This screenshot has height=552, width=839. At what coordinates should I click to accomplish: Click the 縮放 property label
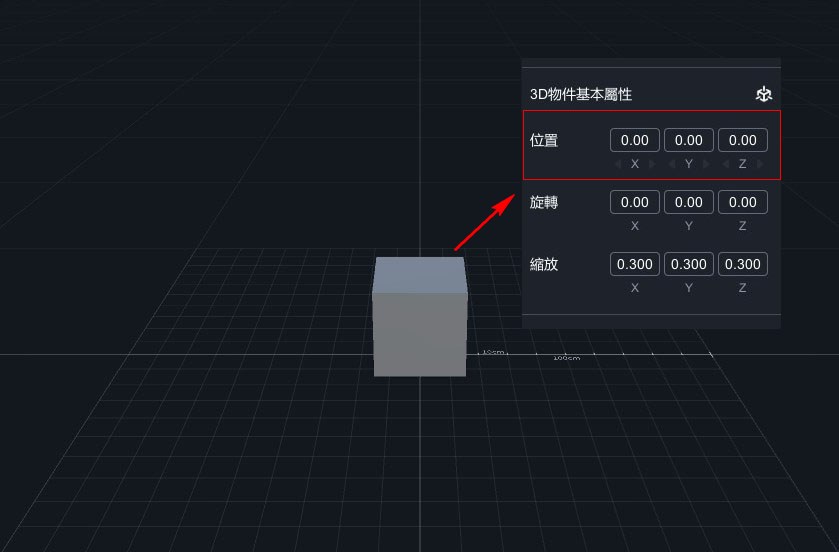click(544, 264)
